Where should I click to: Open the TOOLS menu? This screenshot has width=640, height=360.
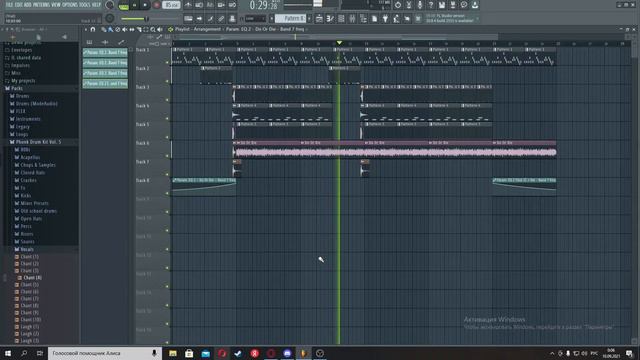[x=85, y=5]
